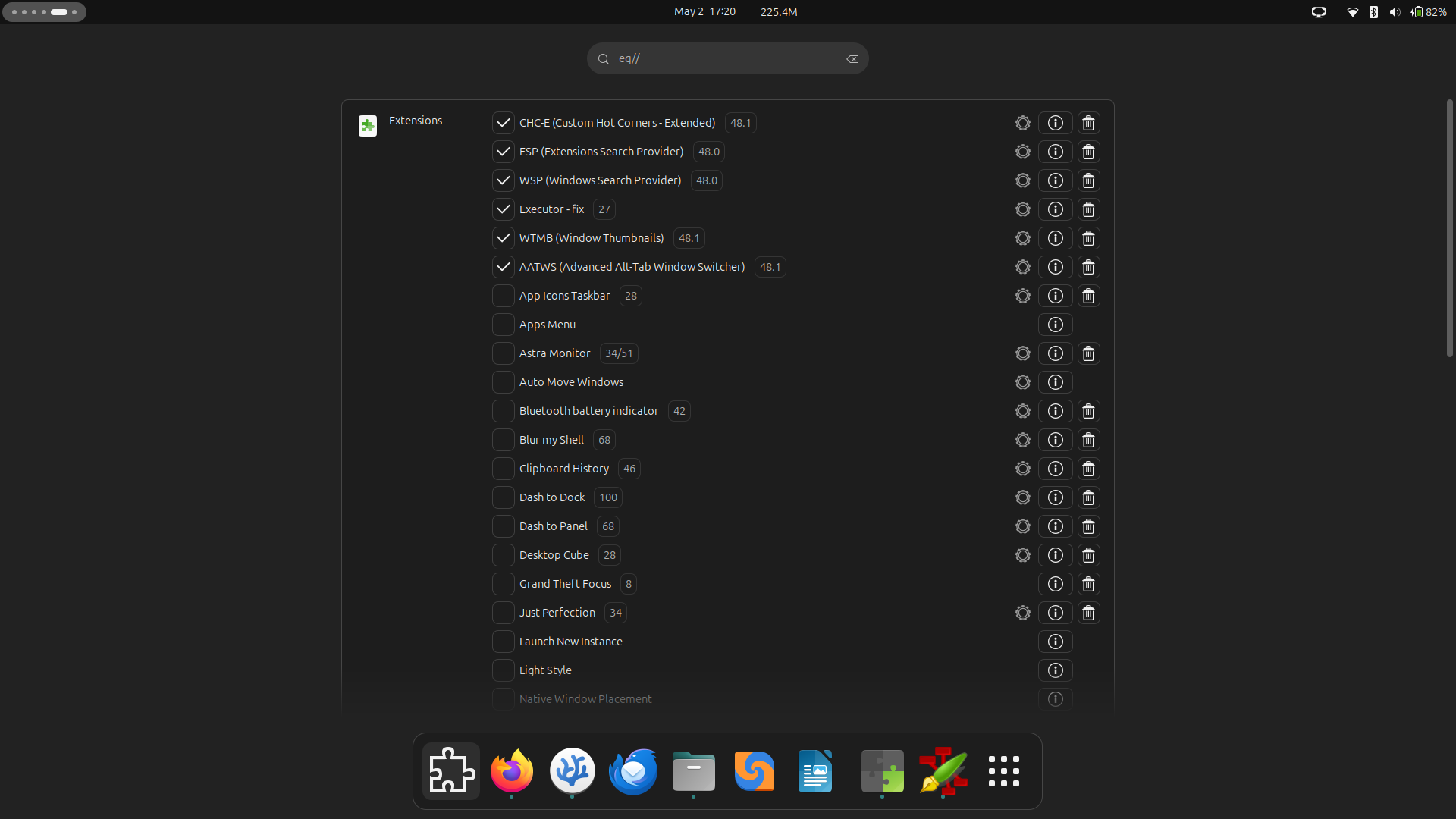Open Blur my Shell settings

pyautogui.click(x=1022, y=440)
